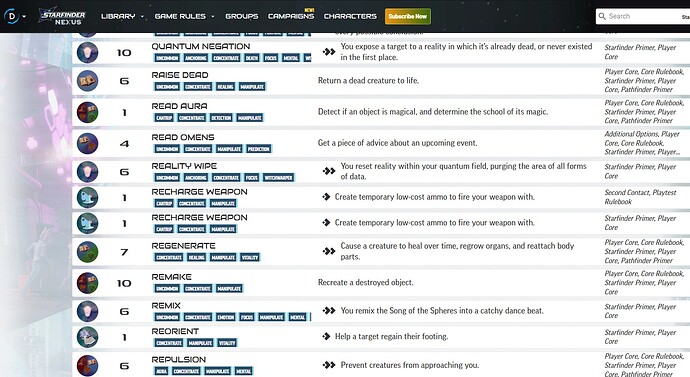Image resolution: width=690 pixels, height=377 pixels.
Task: Open dropdown arrow next to Demiplane logo
Action: tap(24, 17)
